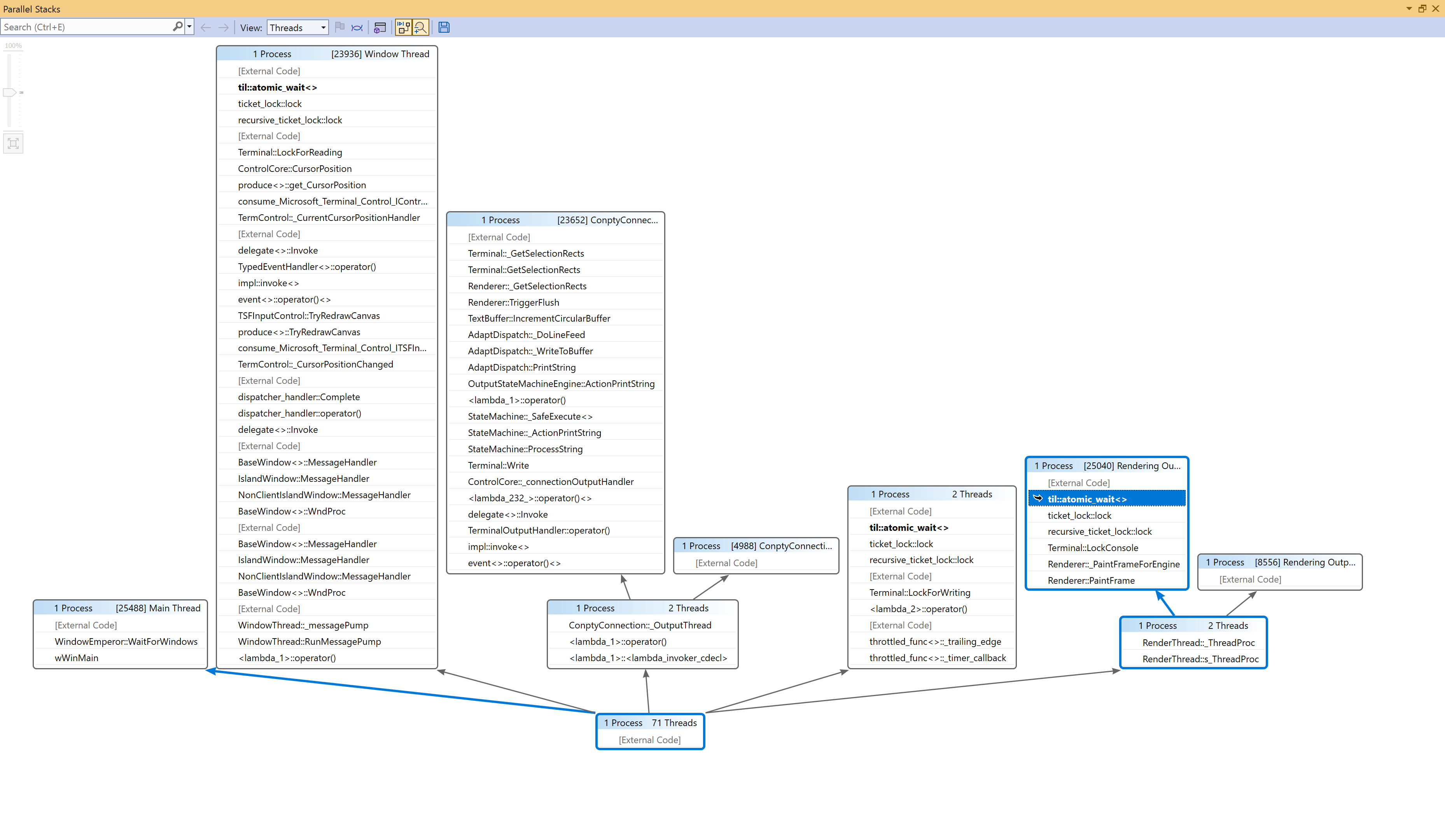Click the yellow arrow beside til::atomic_wait frame
The width and height of the screenshot is (1445, 840).
[1039, 498]
